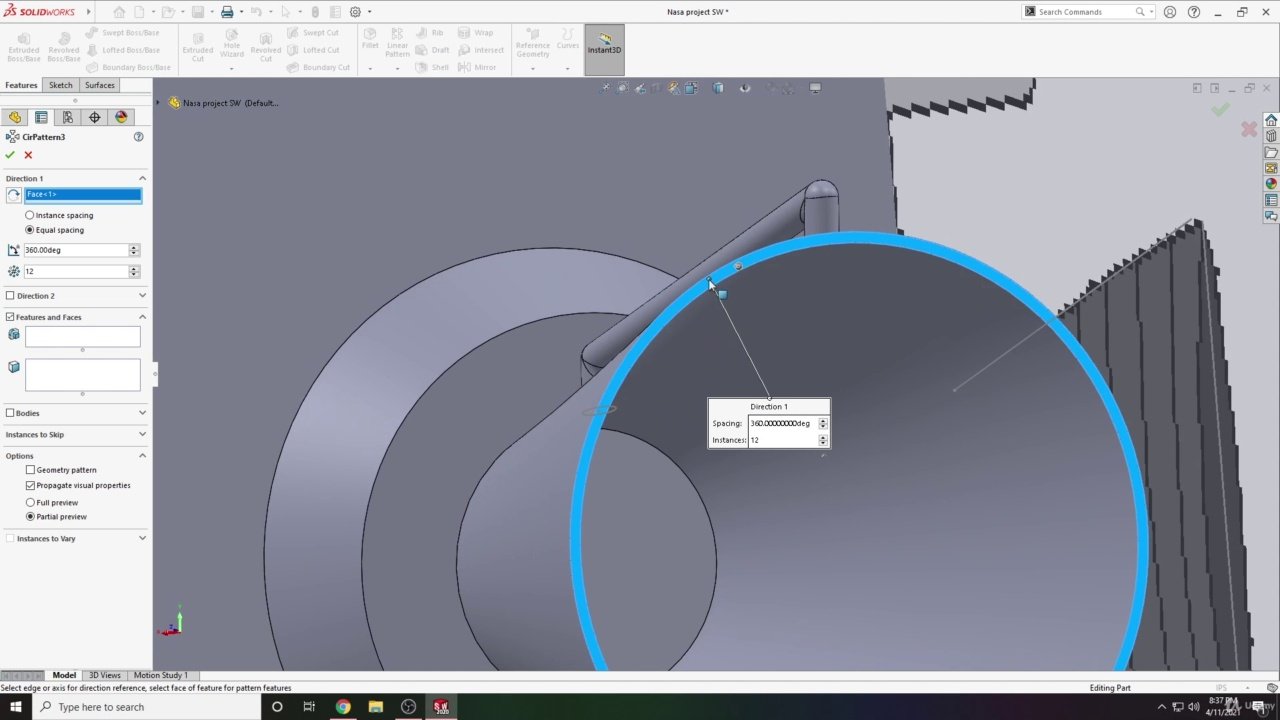Click the Instant3D tool
Image resolution: width=1280 pixels, height=720 pixels.
point(604,45)
